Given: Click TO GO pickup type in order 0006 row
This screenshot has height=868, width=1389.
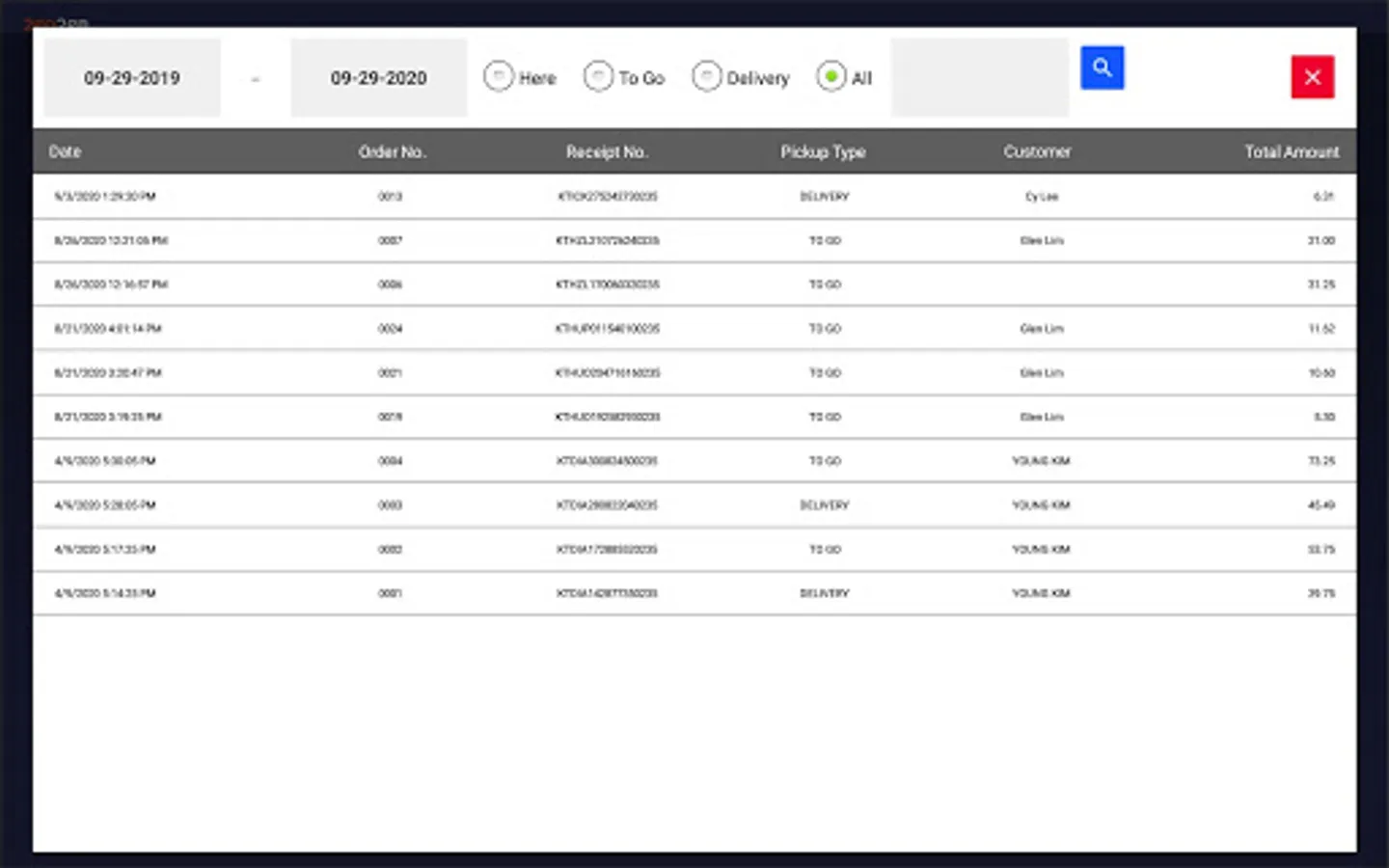Looking at the screenshot, I should 825,285.
